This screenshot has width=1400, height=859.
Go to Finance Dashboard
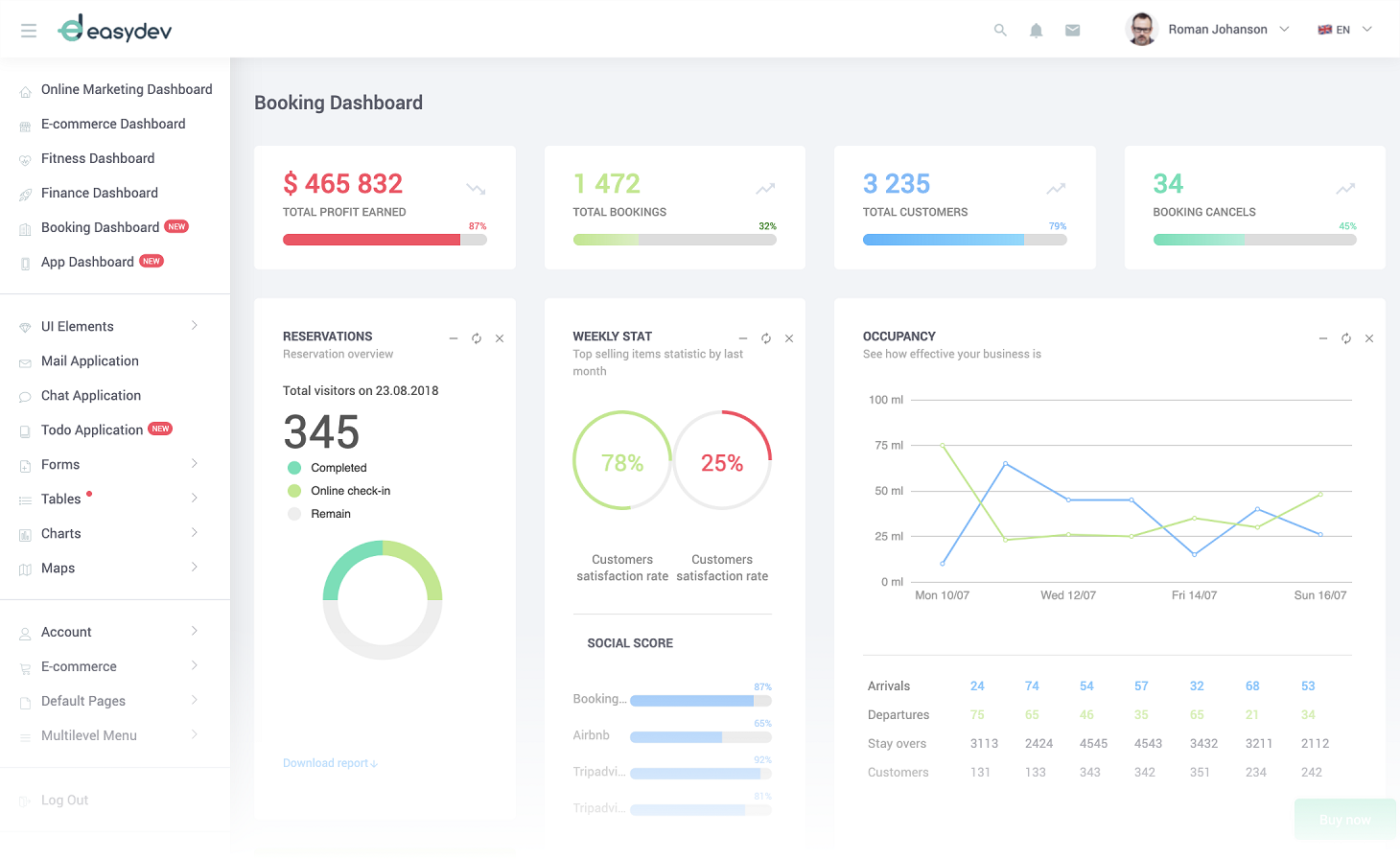99,193
